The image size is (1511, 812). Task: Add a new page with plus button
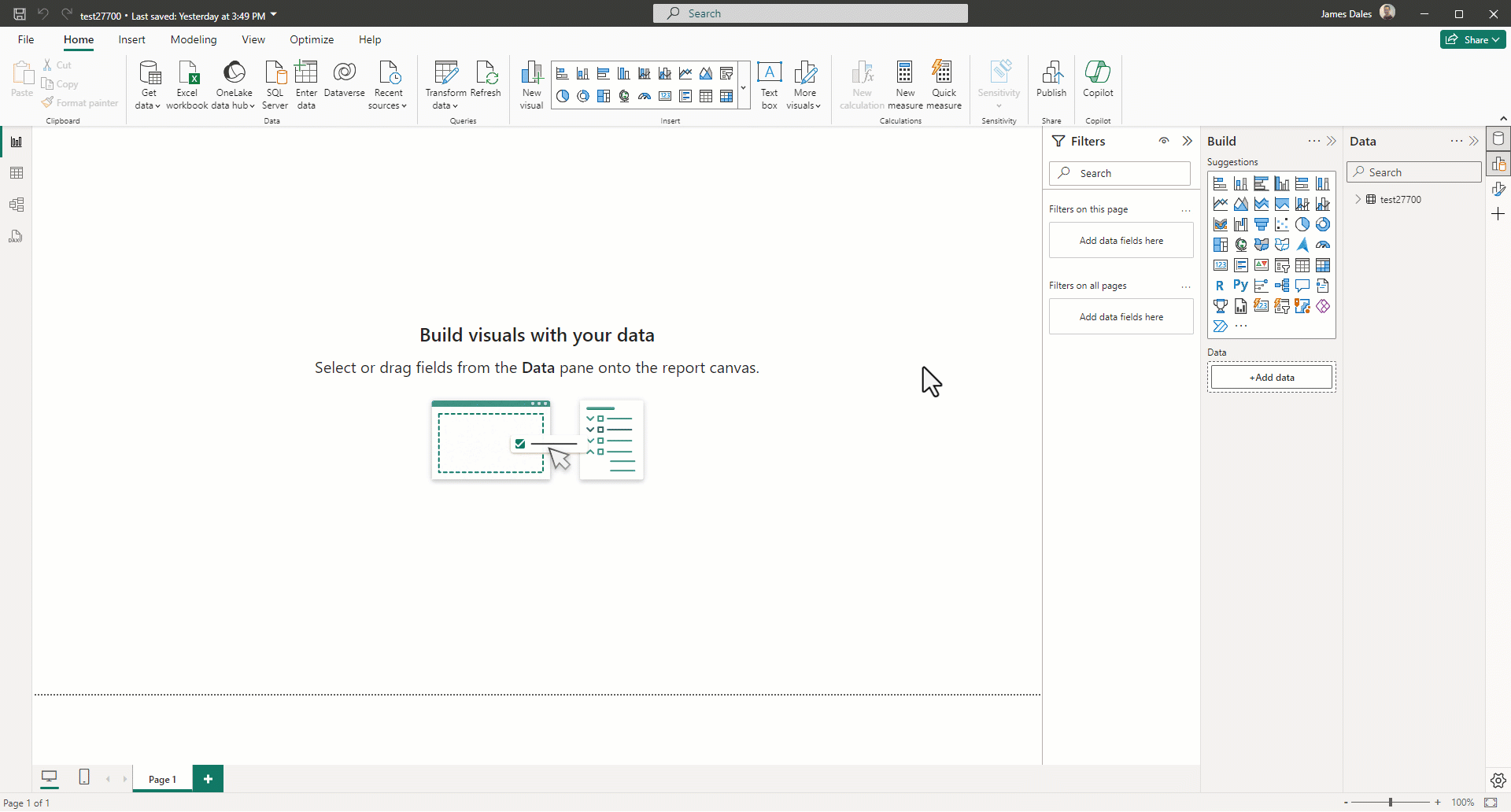tap(208, 779)
